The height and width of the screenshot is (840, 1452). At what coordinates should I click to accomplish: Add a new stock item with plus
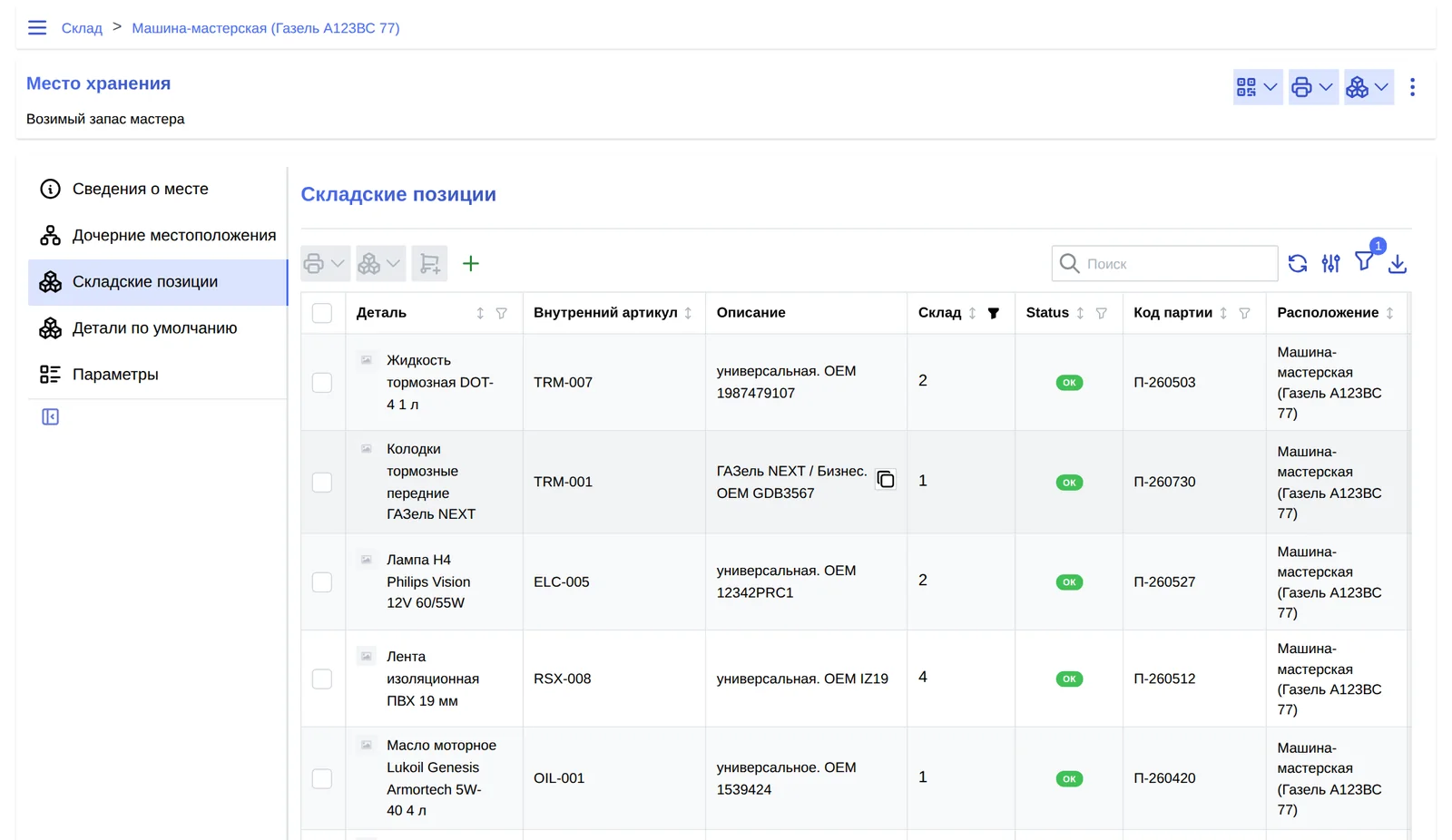pyautogui.click(x=470, y=264)
